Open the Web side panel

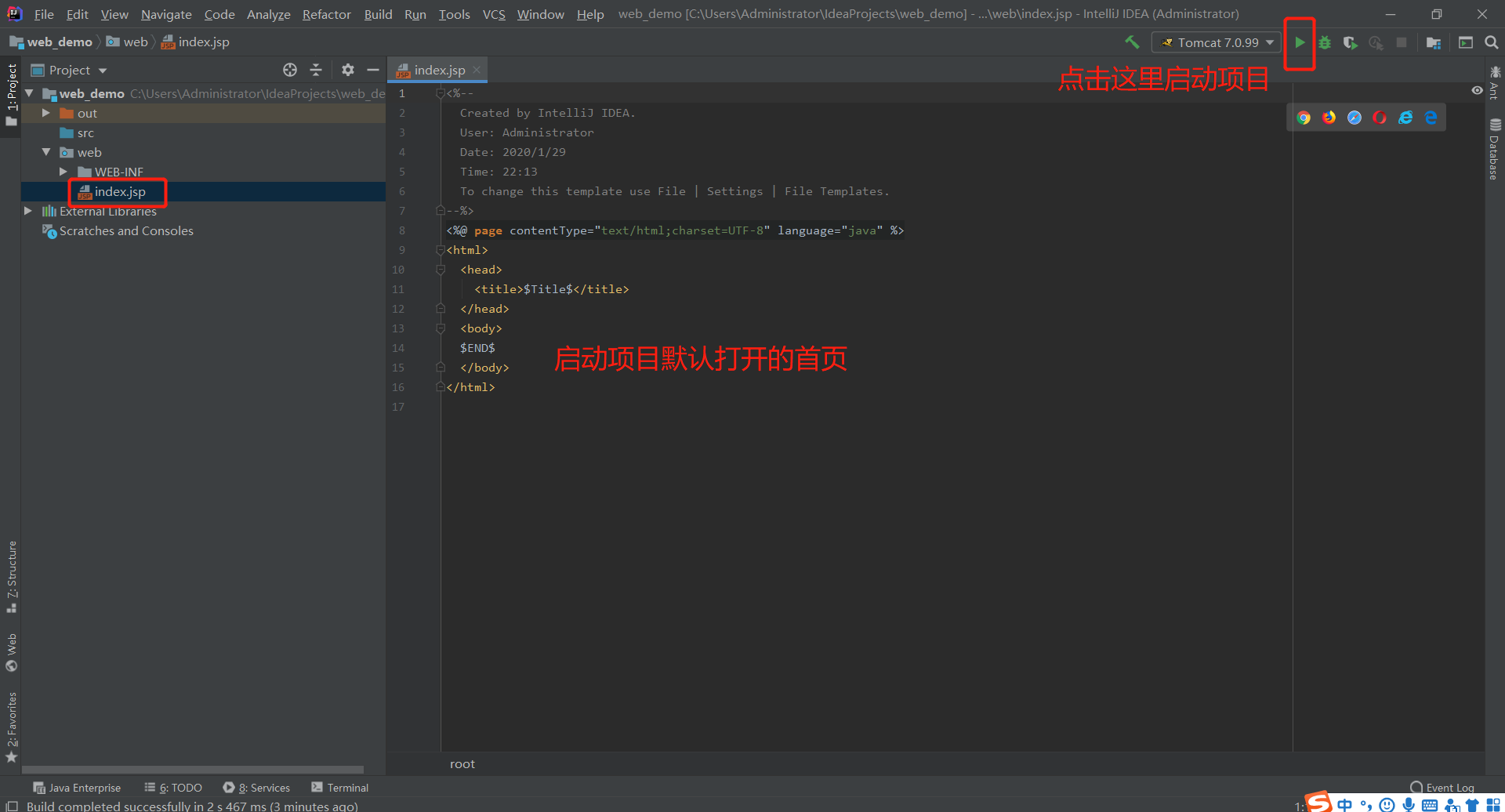click(11, 652)
